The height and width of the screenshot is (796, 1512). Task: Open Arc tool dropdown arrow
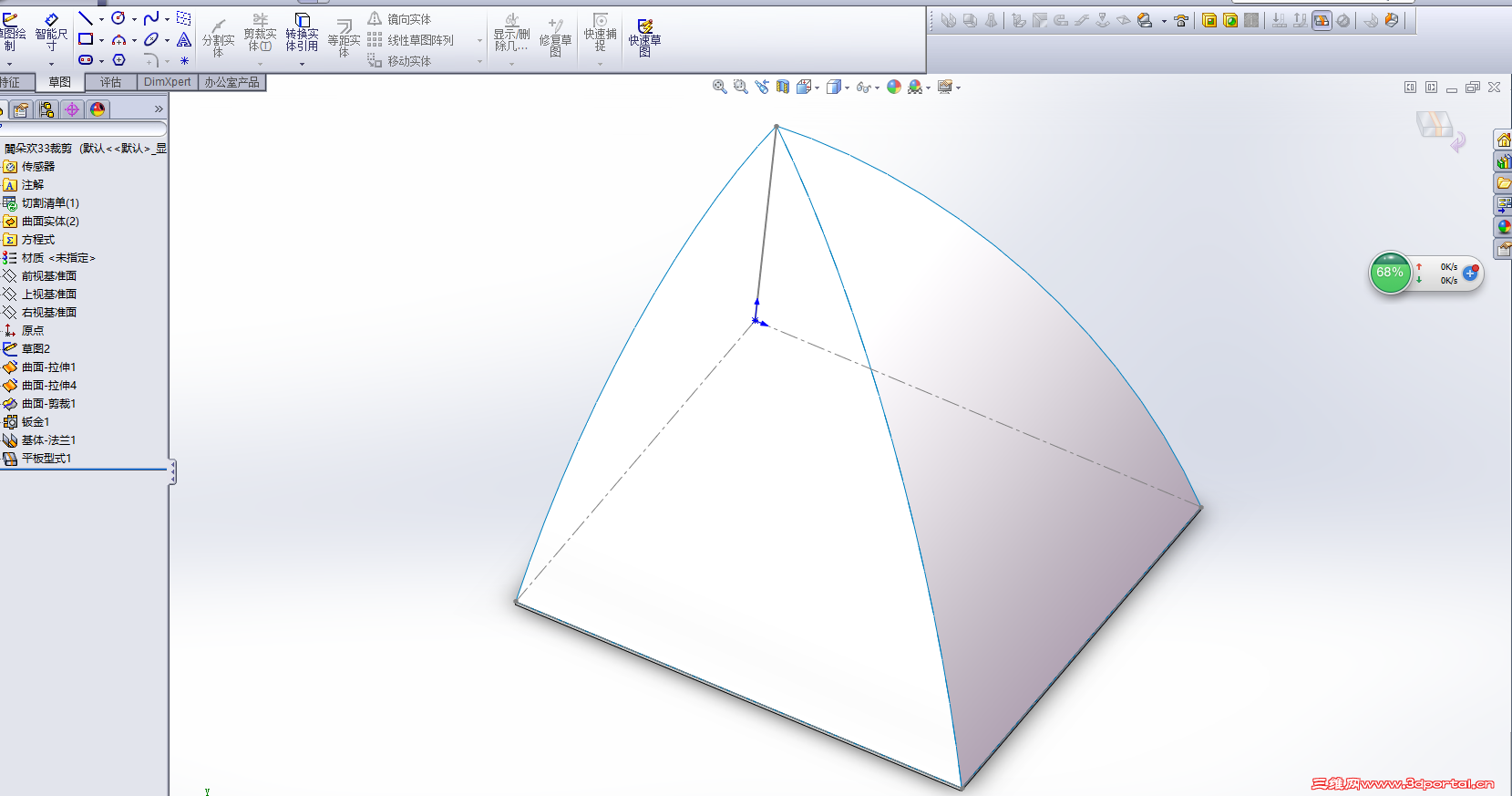pos(134,40)
